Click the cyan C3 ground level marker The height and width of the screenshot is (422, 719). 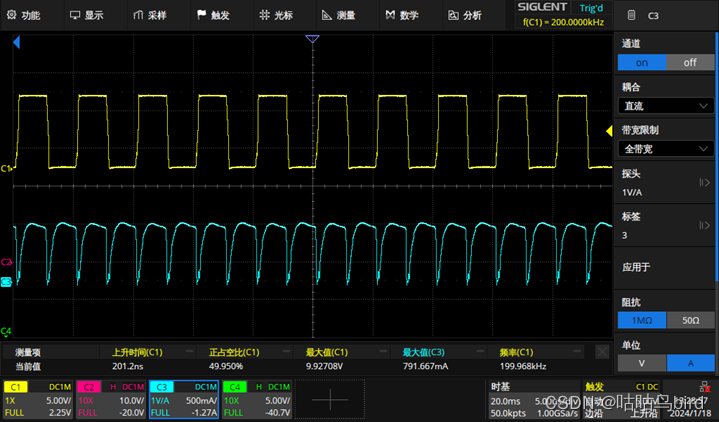click(6, 282)
